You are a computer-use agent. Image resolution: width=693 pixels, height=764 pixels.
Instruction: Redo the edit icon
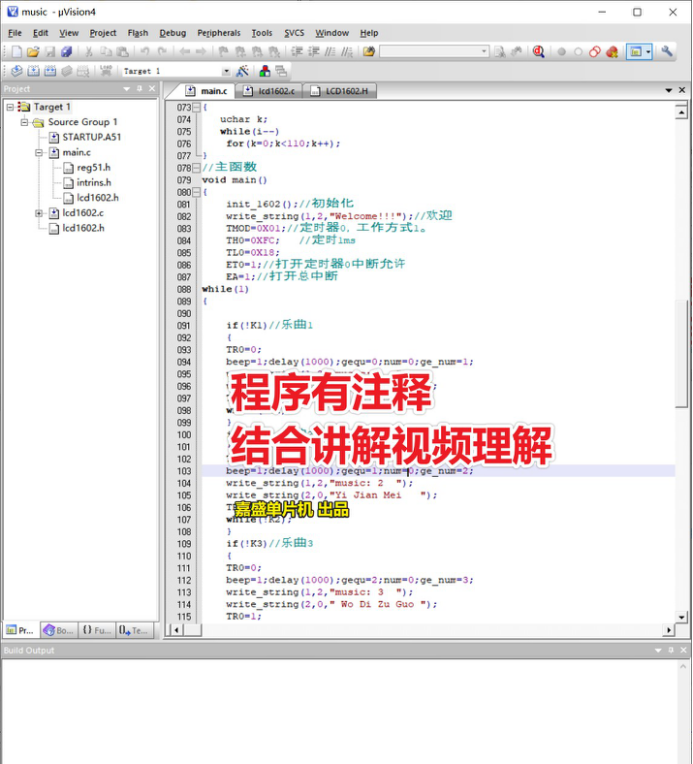[162, 52]
